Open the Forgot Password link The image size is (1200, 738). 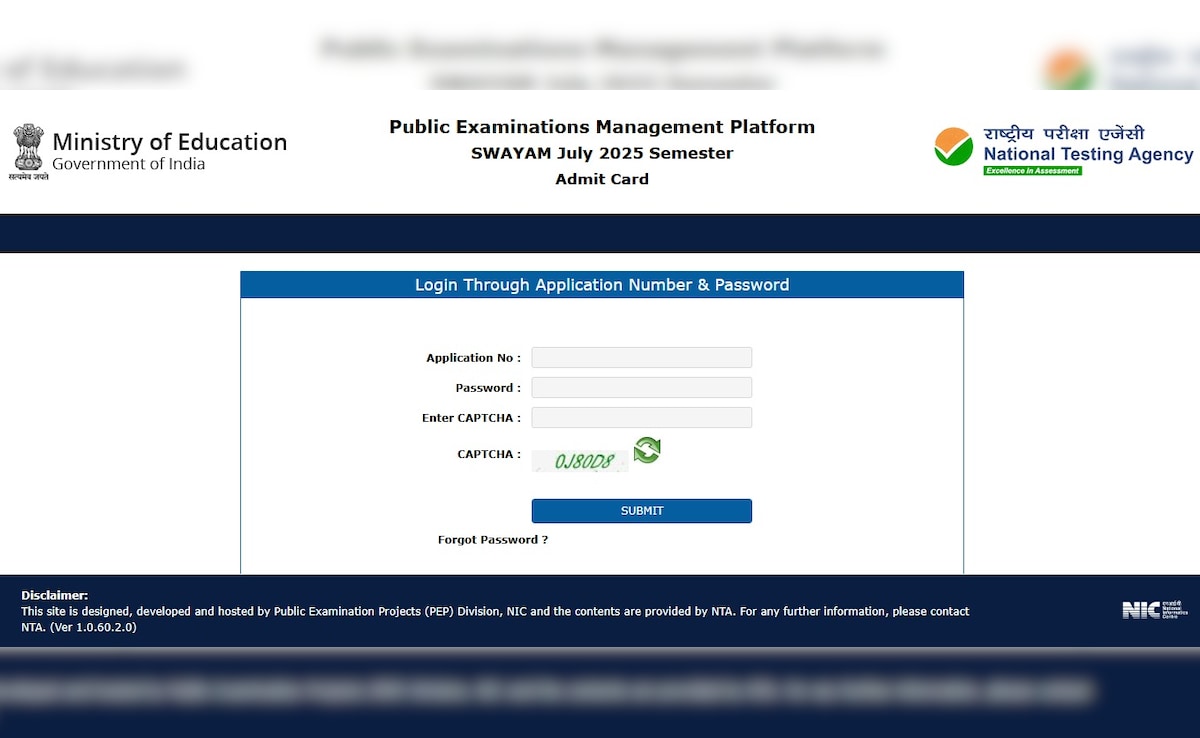tap(492, 540)
